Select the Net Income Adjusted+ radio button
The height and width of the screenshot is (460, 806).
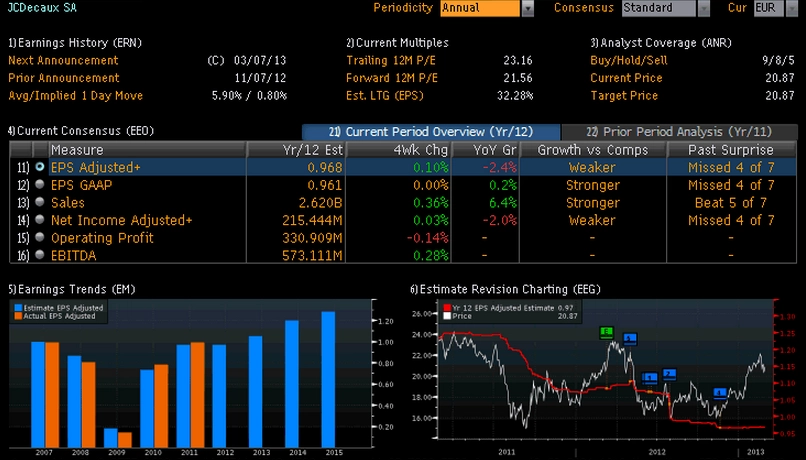pos(40,219)
